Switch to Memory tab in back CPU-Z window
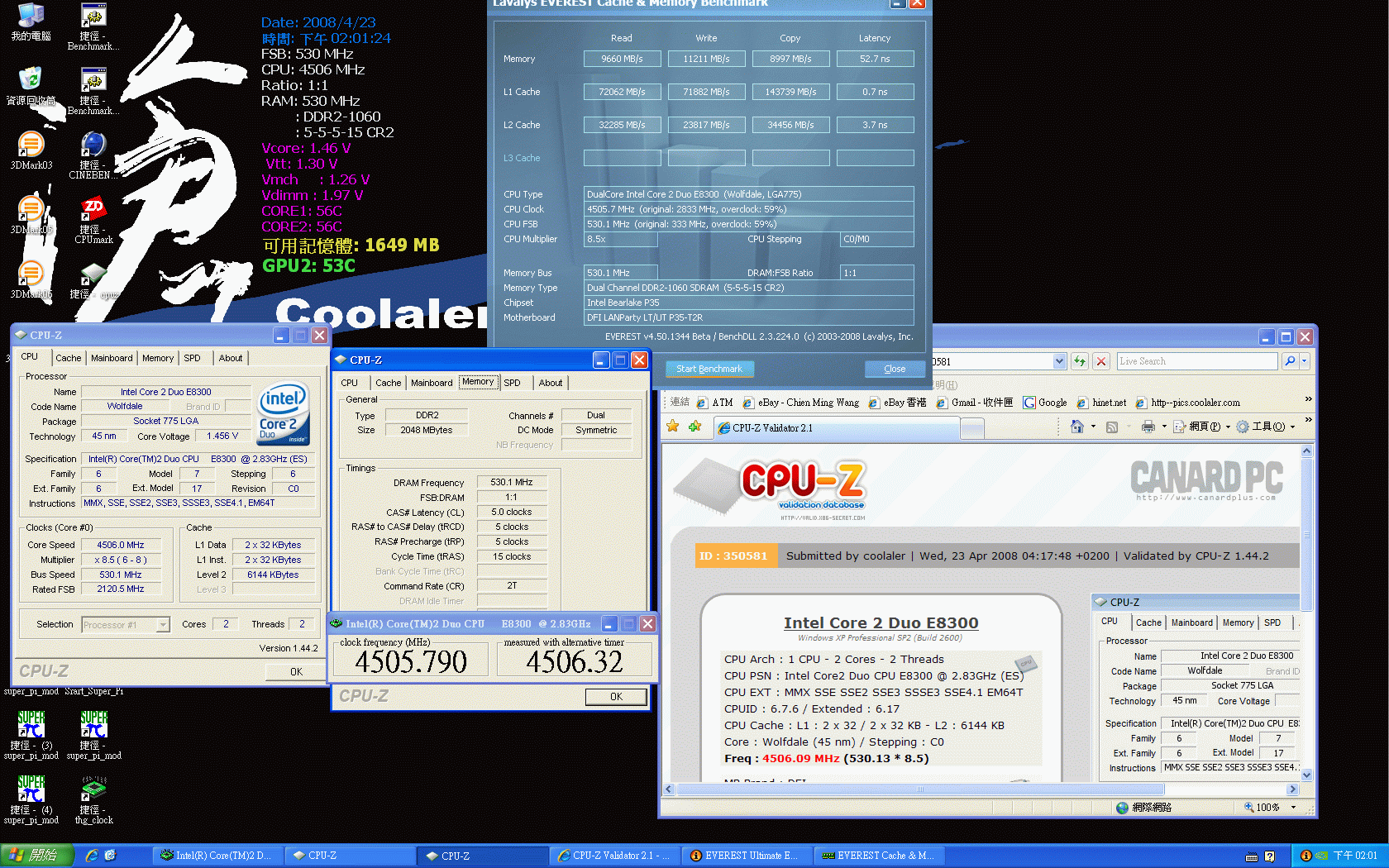Screen dimensions: 1389x868 pos(158,358)
